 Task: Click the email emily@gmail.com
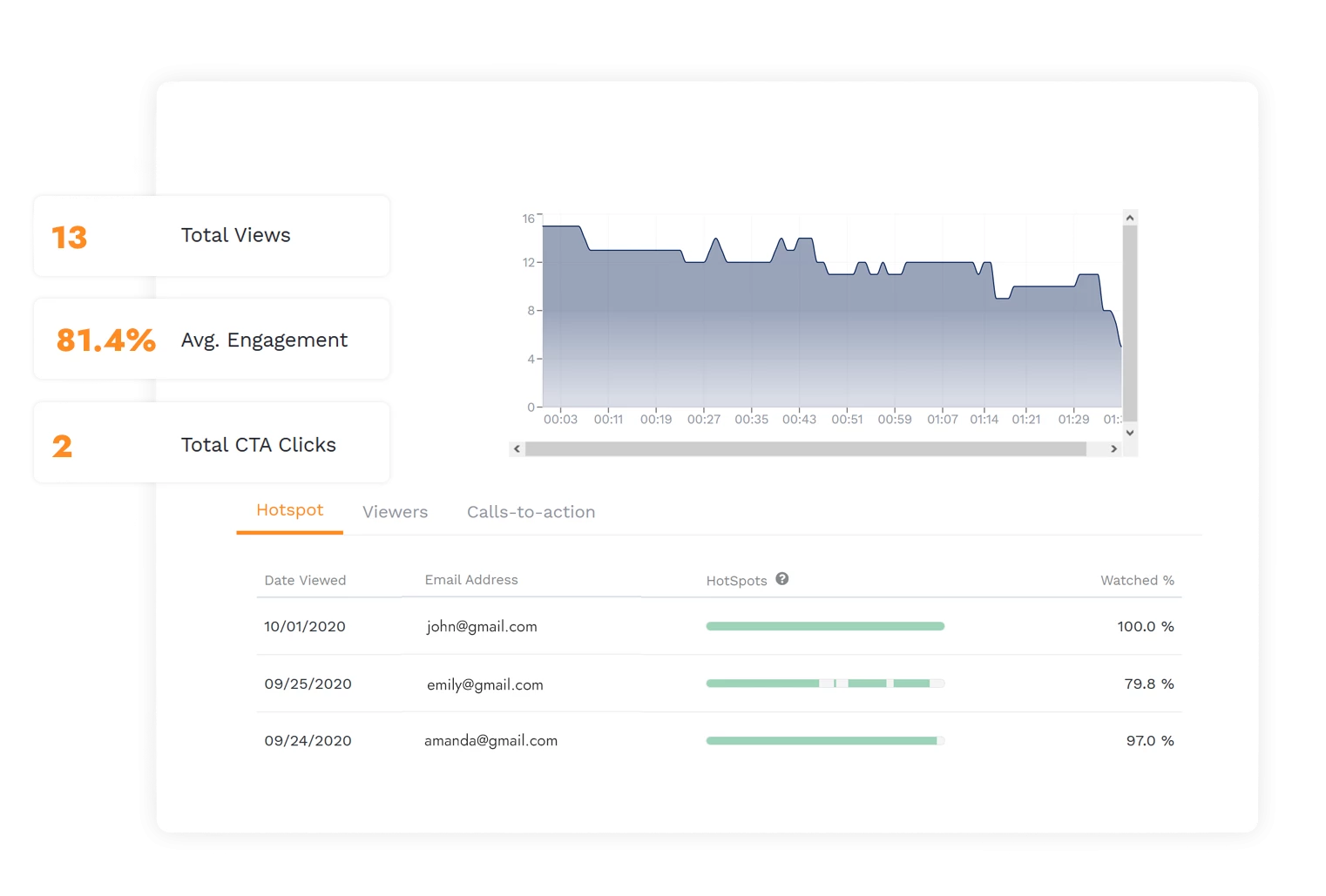(x=485, y=685)
